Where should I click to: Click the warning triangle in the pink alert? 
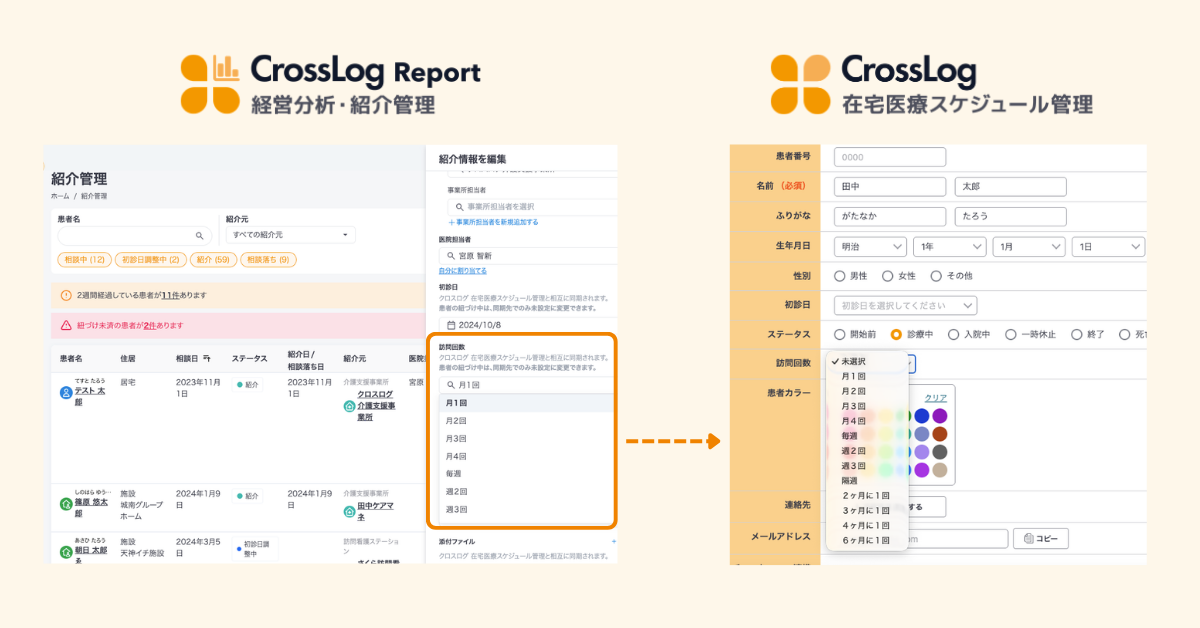[x=66, y=325]
